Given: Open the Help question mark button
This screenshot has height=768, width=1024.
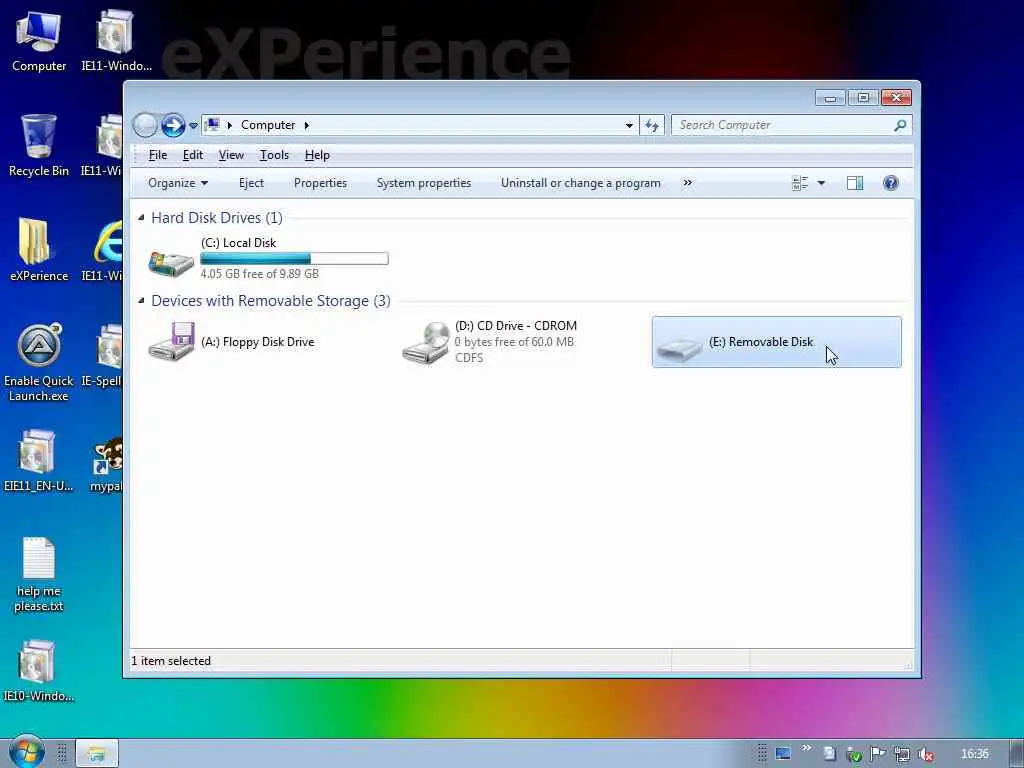Looking at the screenshot, I should 890,183.
